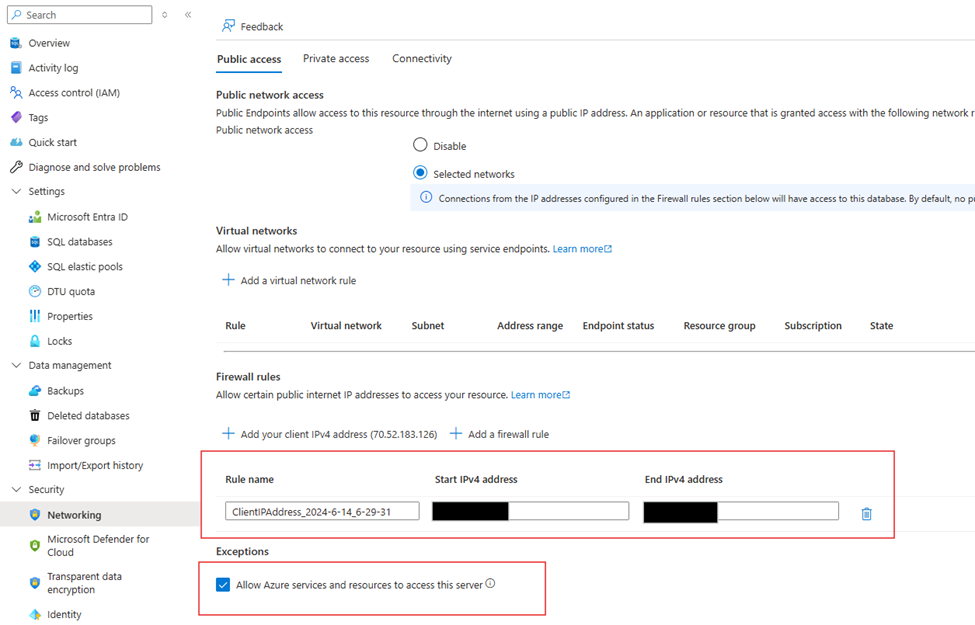
Task: Switch to the Private access tab
Action: [x=336, y=58]
